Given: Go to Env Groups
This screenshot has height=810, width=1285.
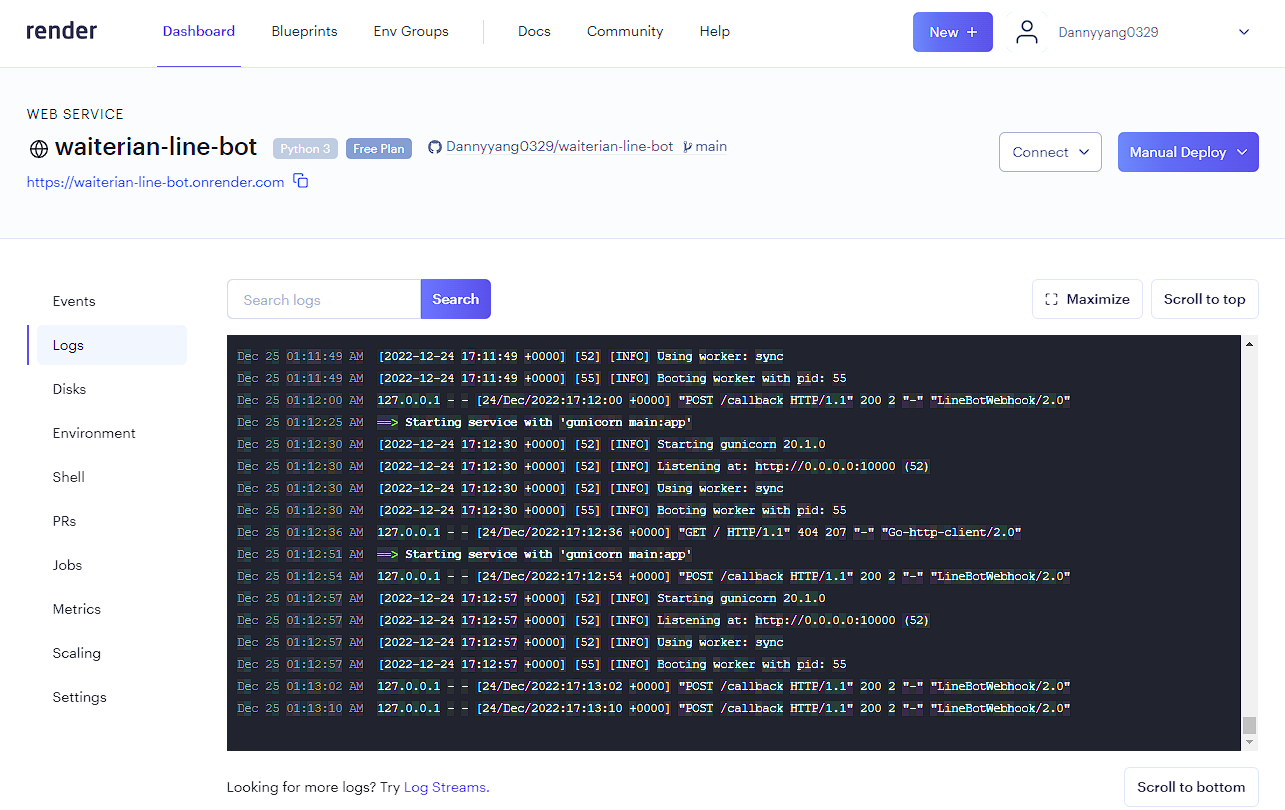Looking at the screenshot, I should [x=411, y=31].
